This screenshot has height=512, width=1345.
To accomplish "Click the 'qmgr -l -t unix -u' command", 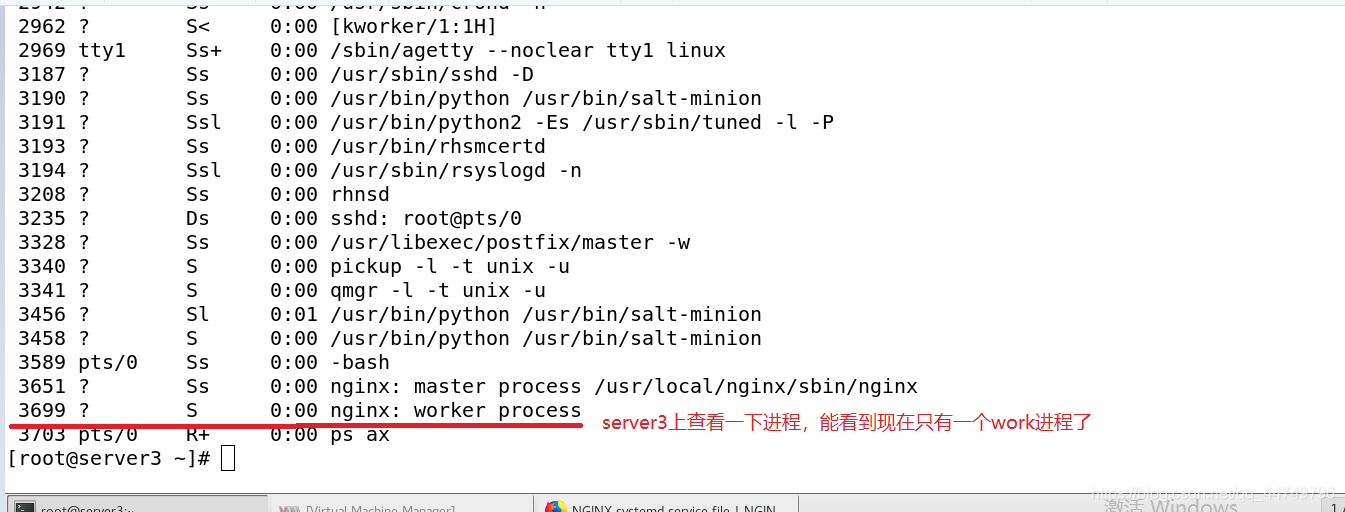I will (438, 291).
